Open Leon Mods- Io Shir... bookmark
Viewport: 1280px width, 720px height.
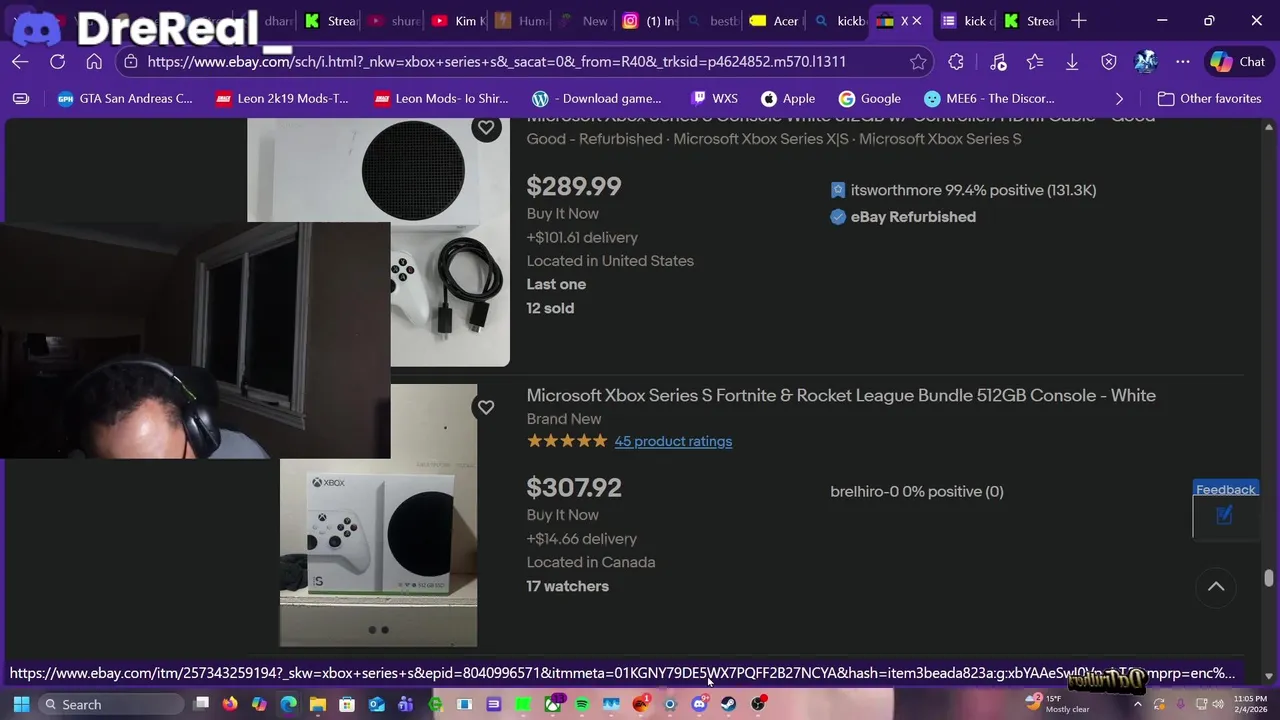(x=441, y=98)
